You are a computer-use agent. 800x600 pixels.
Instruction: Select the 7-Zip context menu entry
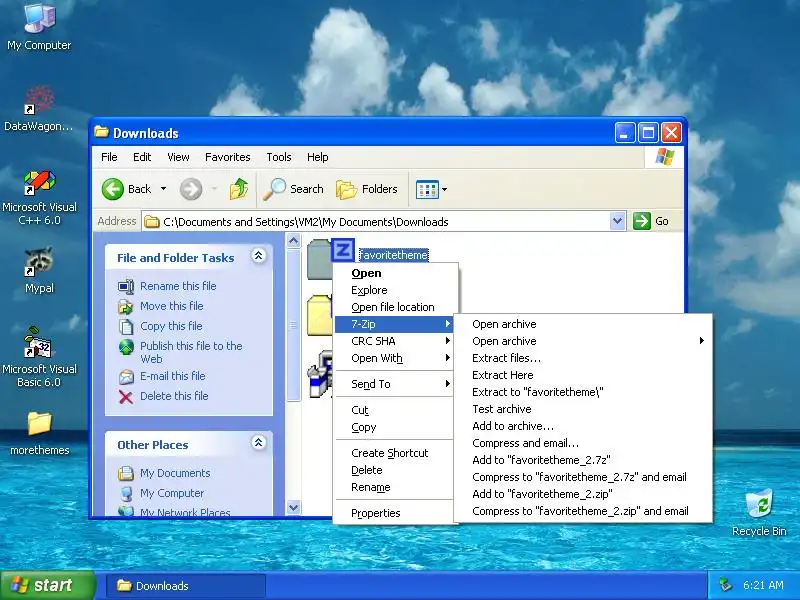tap(393, 324)
